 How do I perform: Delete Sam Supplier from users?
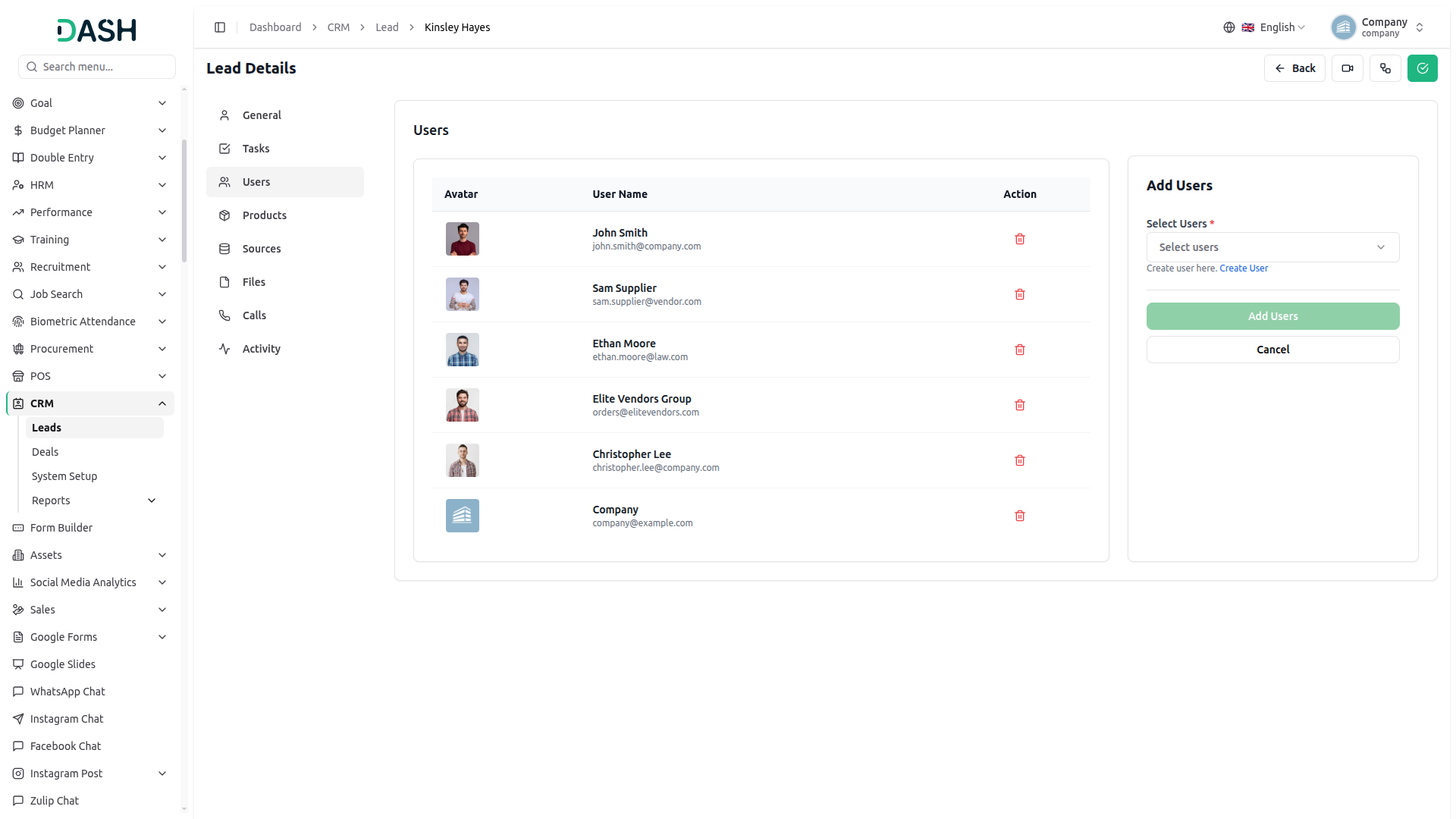tap(1020, 294)
